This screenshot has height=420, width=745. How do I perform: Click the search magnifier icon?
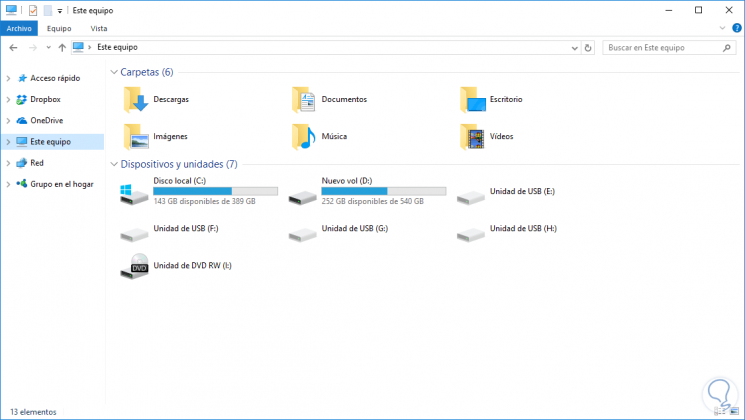[726, 48]
